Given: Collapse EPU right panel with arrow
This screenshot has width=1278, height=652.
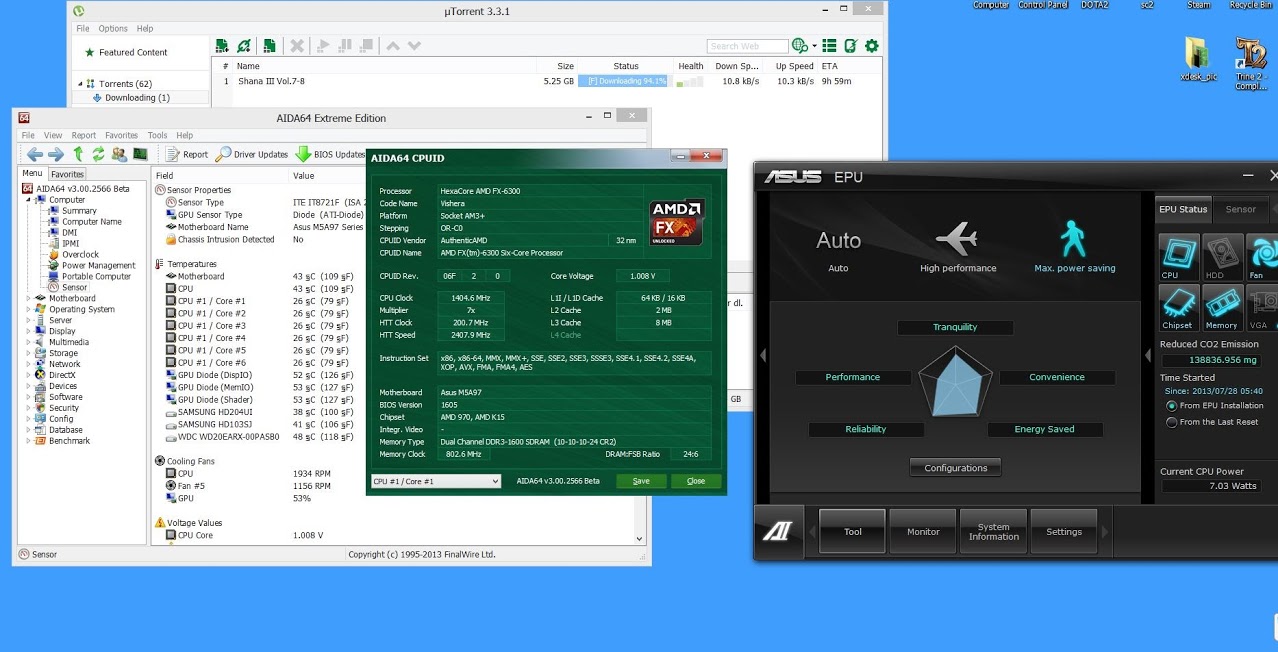Looking at the screenshot, I should coord(1148,355).
